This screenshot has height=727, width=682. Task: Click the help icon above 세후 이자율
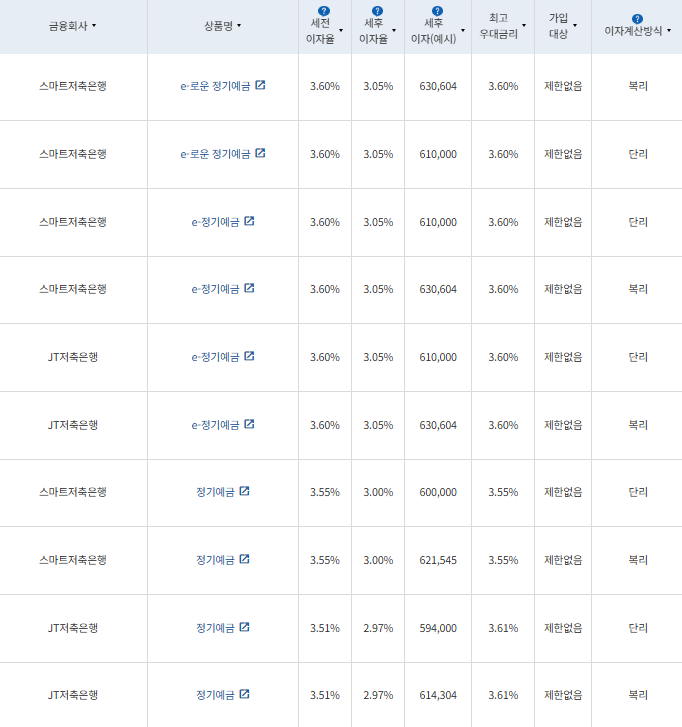[x=377, y=11]
